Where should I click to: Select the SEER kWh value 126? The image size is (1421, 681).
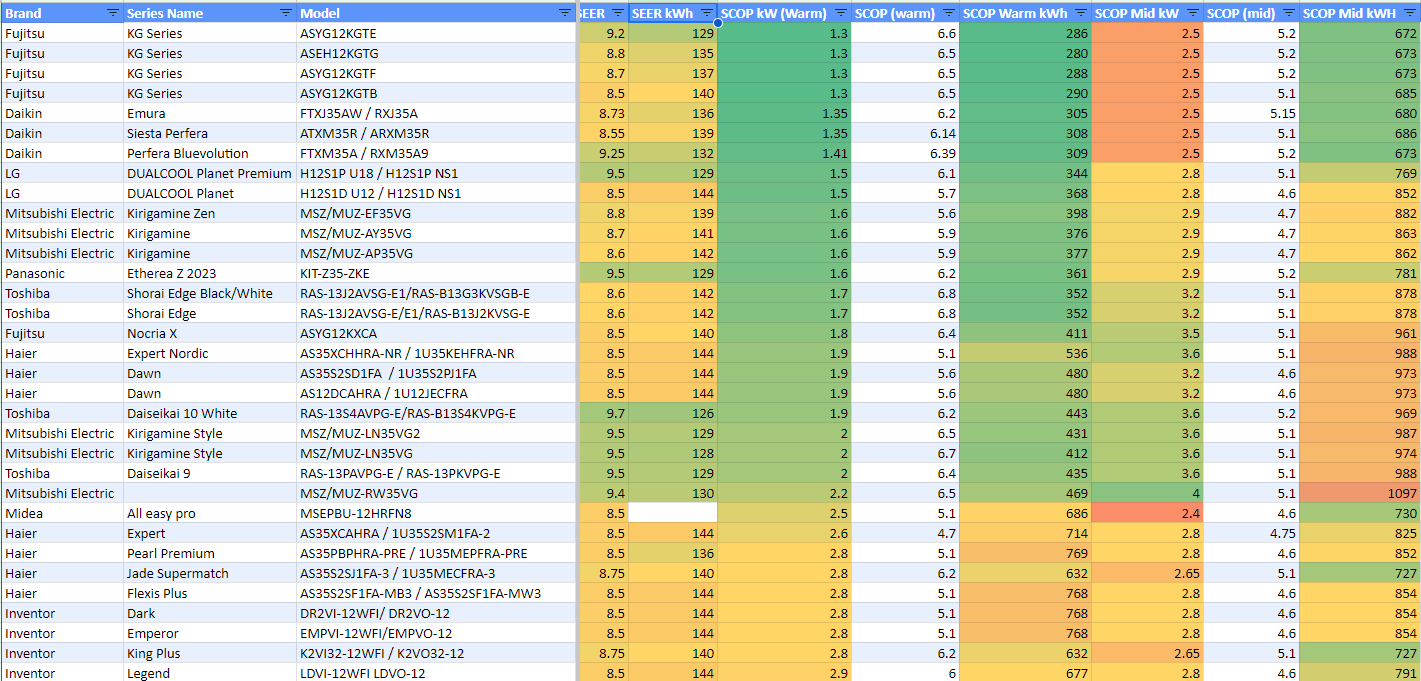[673, 413]
